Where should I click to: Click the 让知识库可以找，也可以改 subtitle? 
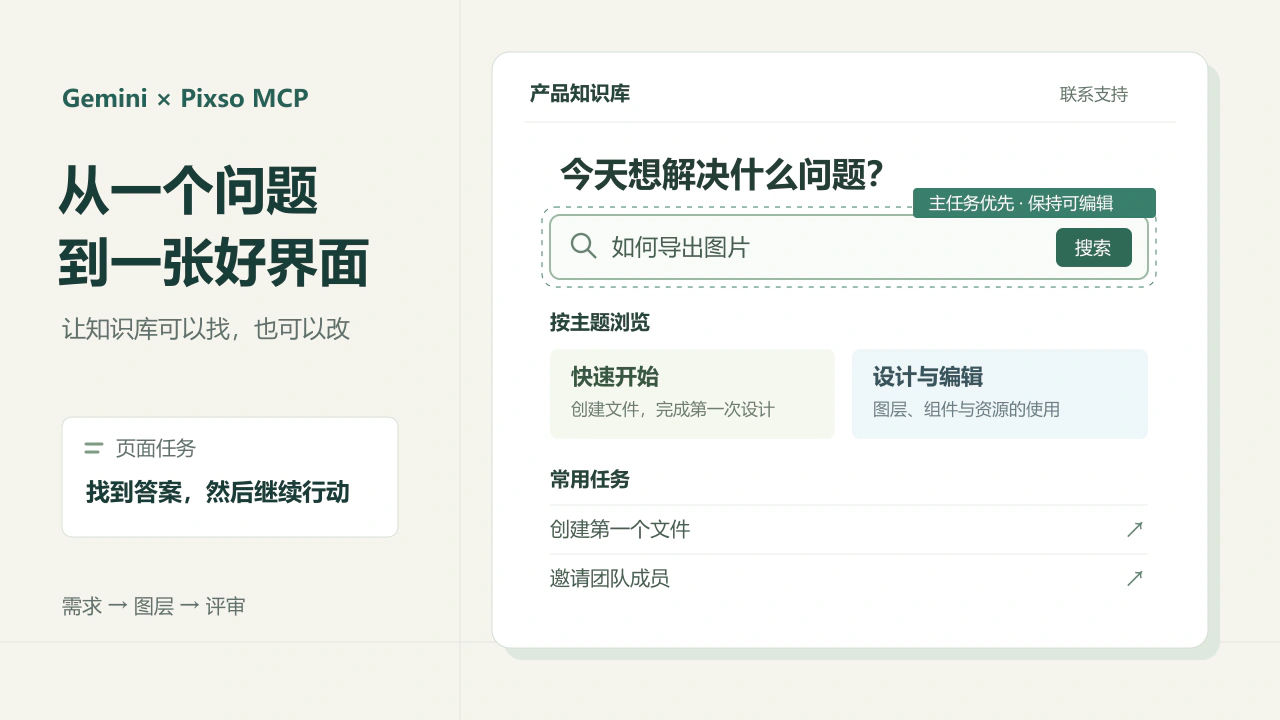(x=206, y=329)
